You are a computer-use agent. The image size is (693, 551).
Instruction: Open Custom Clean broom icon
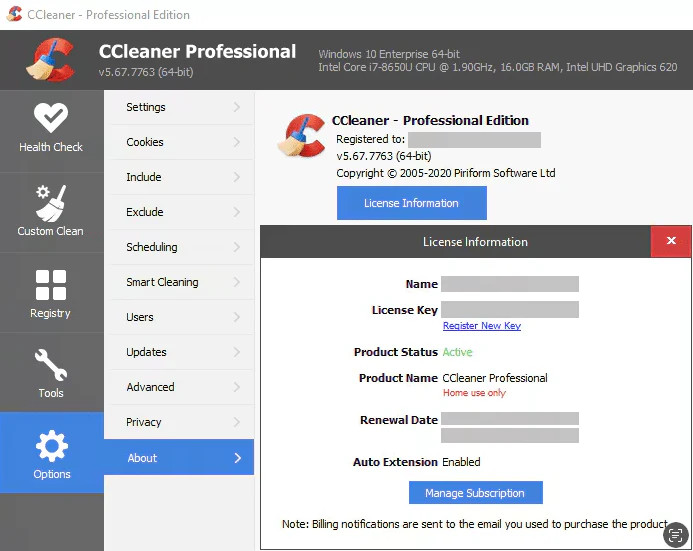[x=51, y=203]
